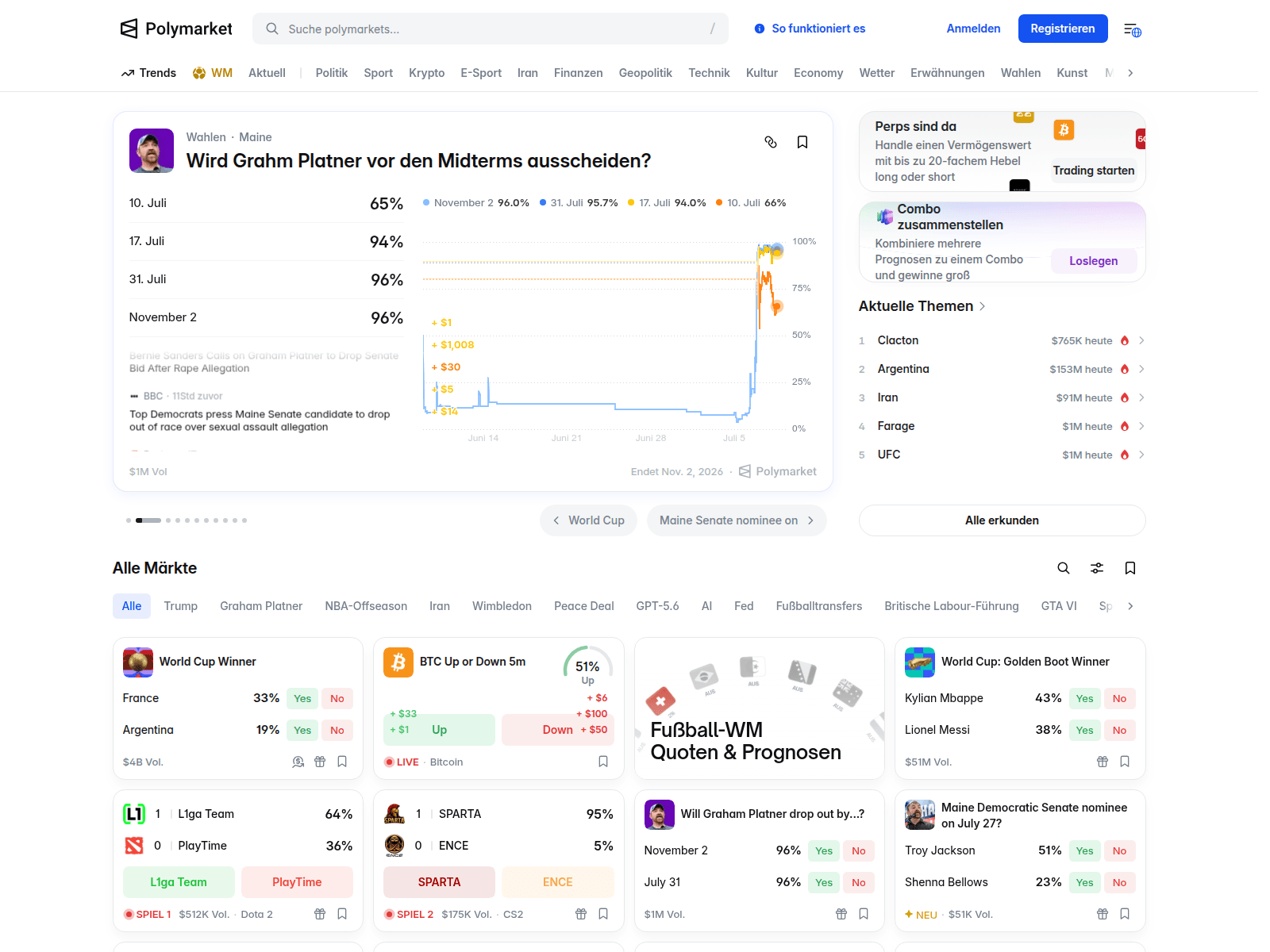Open gift icon on World Cup Winner card
This screenshot has width=1270, height=952.
(x=320, y=762)
